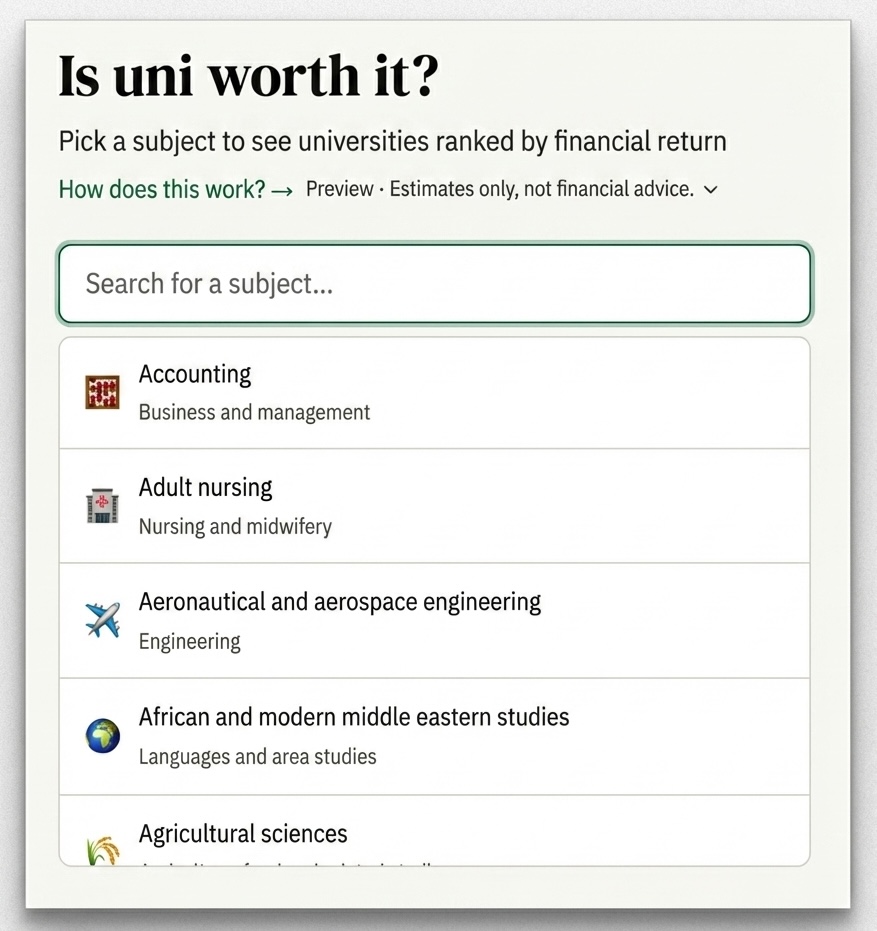
Task: Click the abacus icon next to Accounting
Action: (x=101, y=391)
